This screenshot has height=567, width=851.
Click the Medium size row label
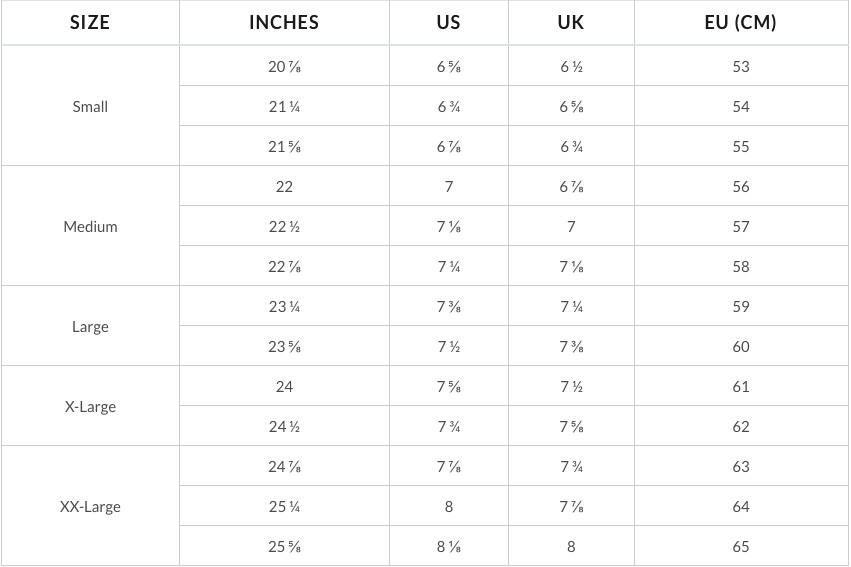tap(90, 226)
